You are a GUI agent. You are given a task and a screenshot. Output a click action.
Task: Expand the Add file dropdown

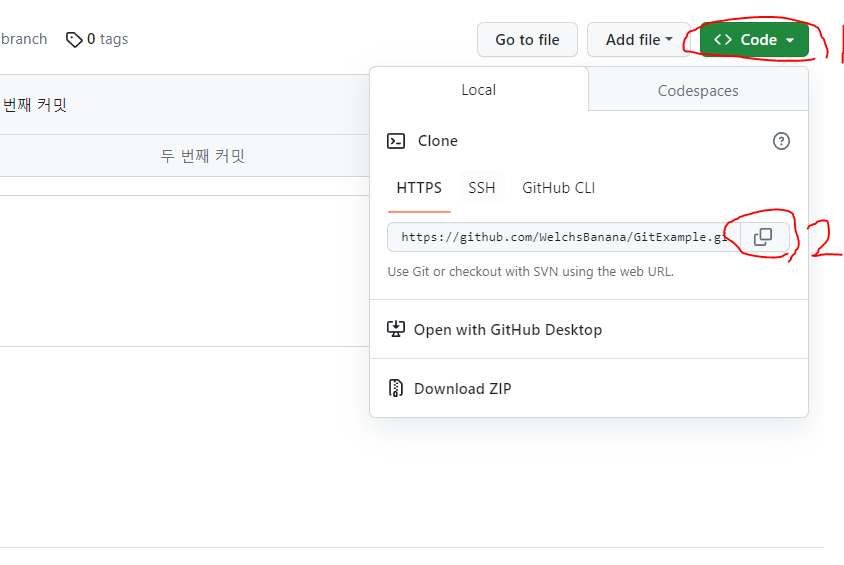tap(639, 40)
